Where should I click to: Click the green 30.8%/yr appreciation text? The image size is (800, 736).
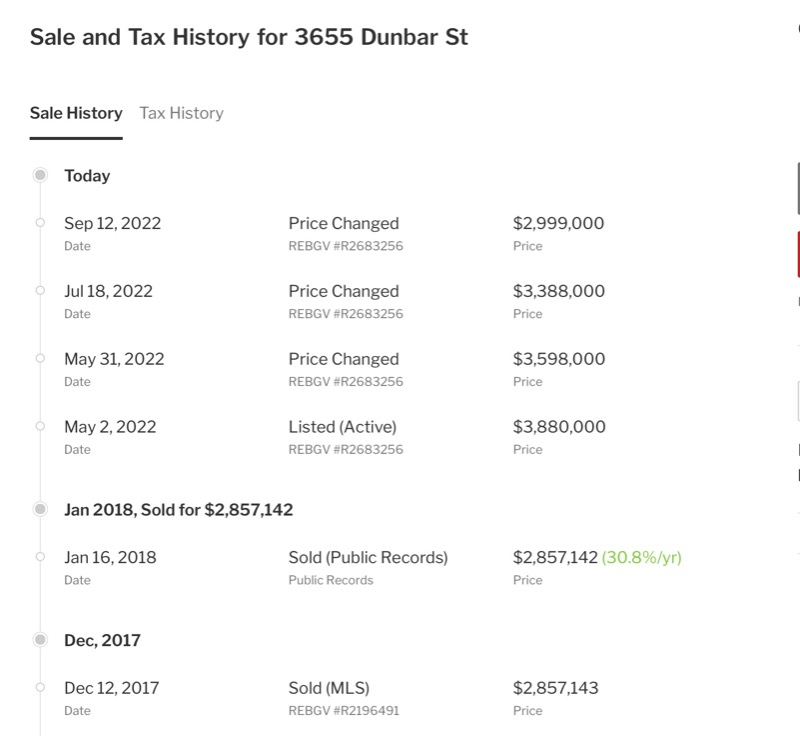641,557
